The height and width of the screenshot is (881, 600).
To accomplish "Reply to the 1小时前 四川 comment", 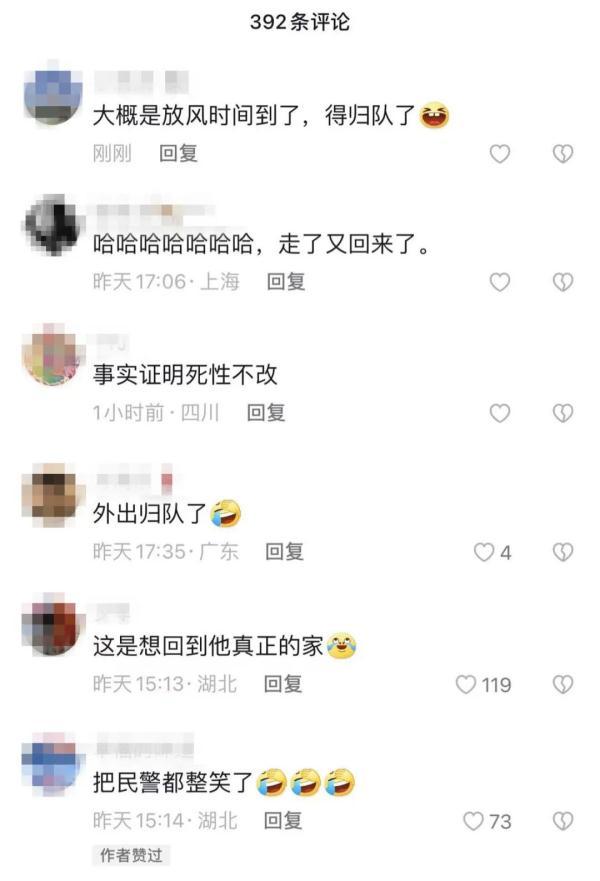I will (x=266, y=412).
